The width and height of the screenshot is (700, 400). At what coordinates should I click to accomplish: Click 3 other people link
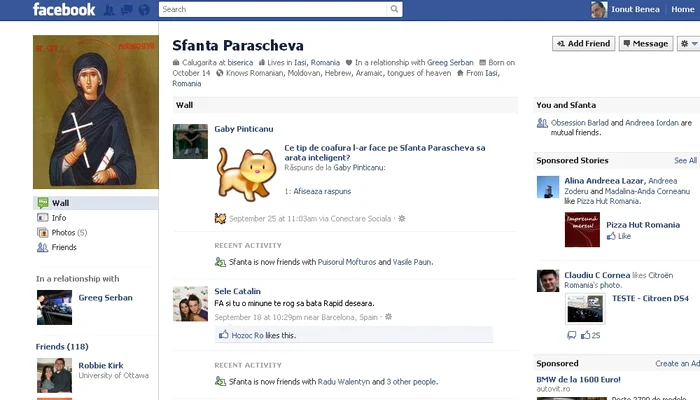tap(411, 382)
